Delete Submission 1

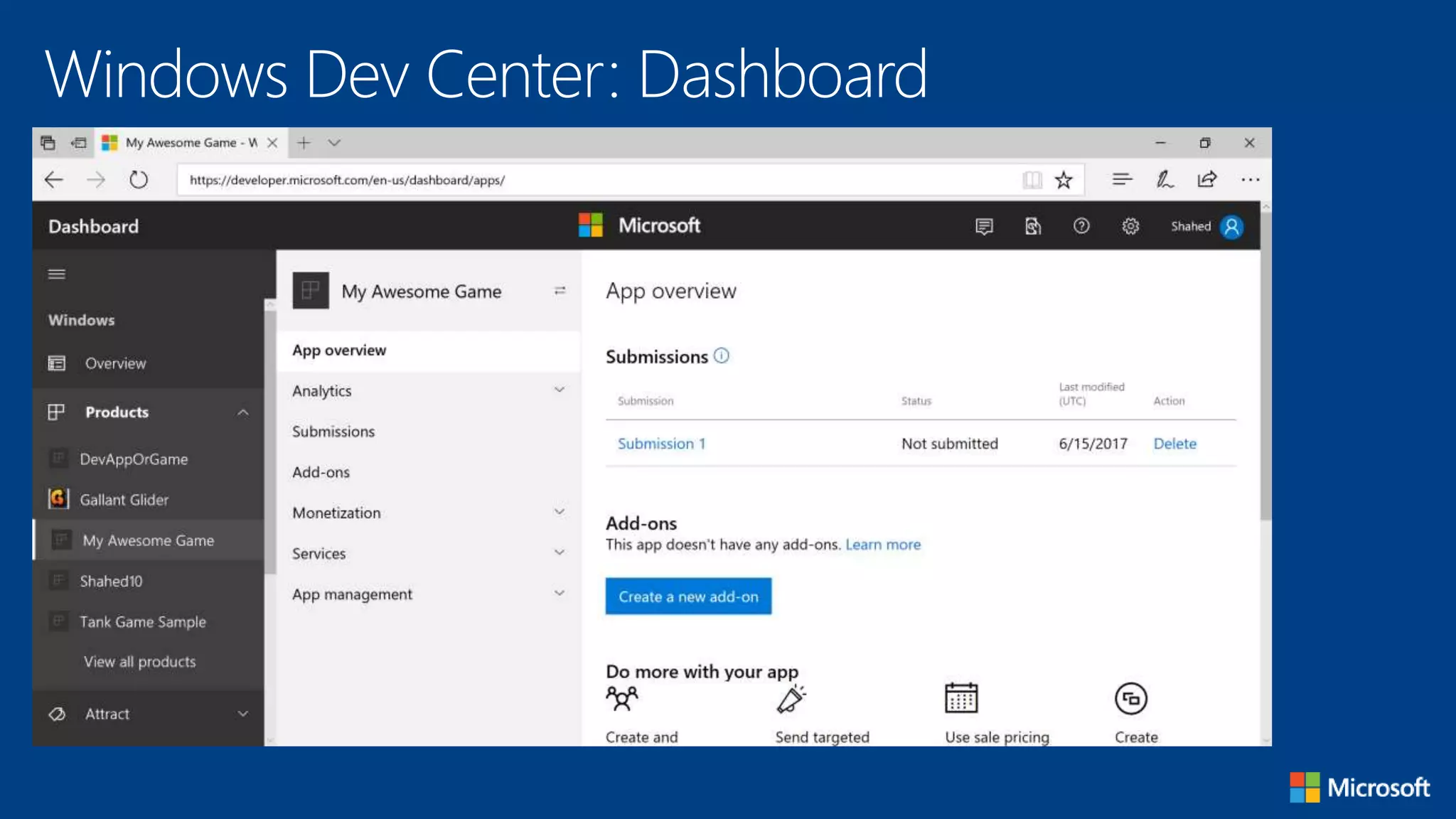[x=1174, y=444]
